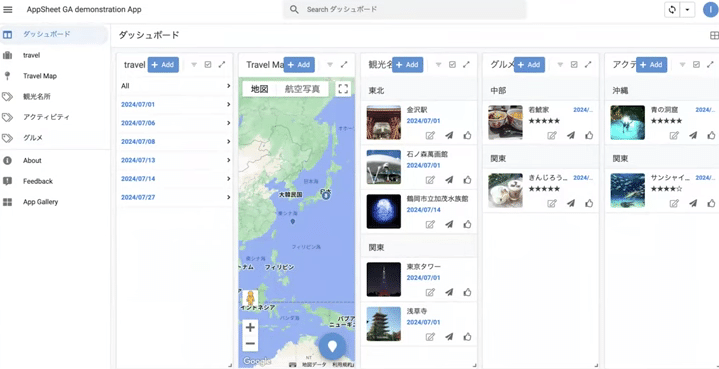The image size is (719, 369).
Task: Expand the travel panel to fullscreen
Action: (x=222, y=65)
